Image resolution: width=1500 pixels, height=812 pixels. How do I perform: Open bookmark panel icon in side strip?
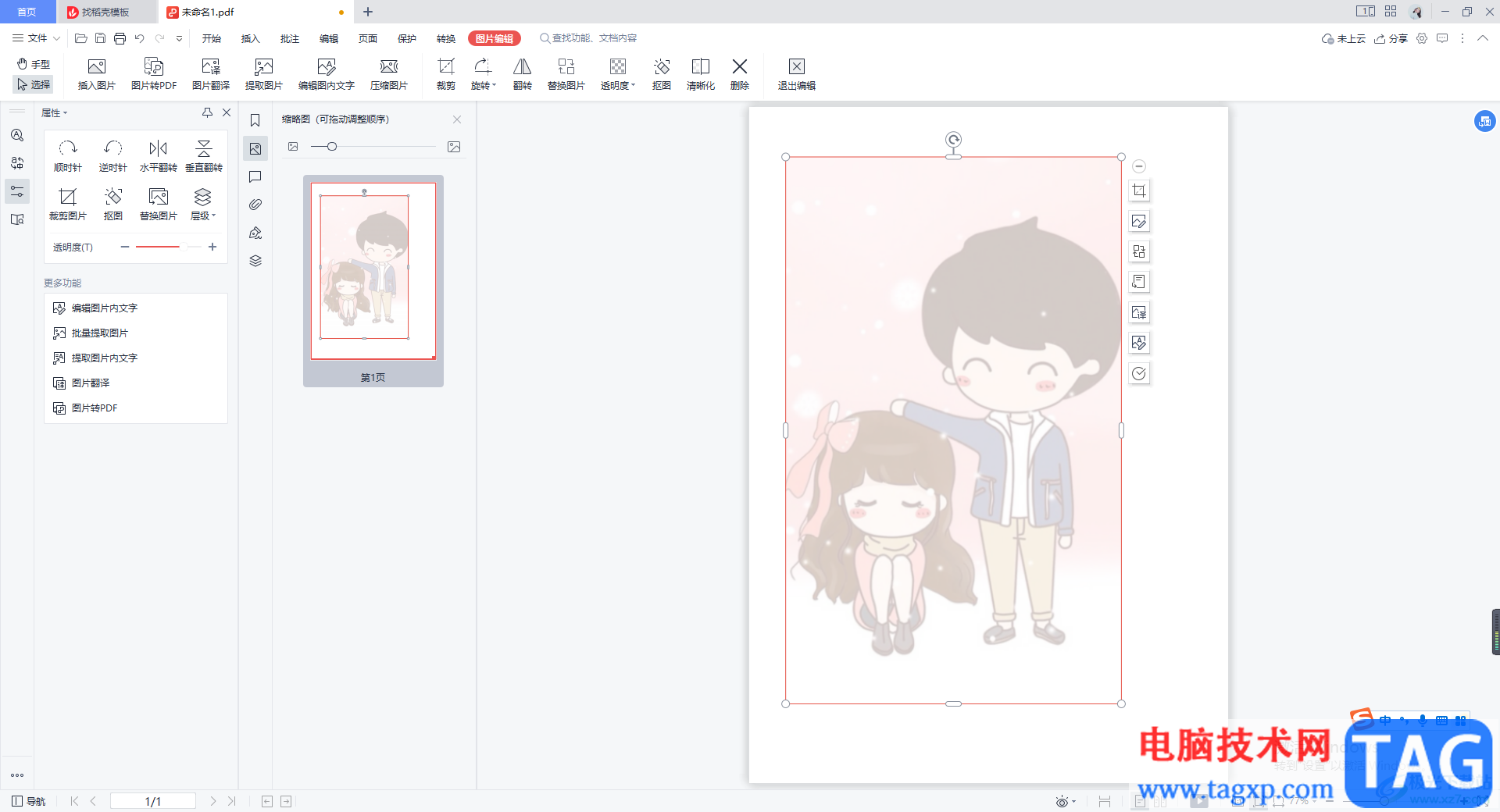[255, 120]
